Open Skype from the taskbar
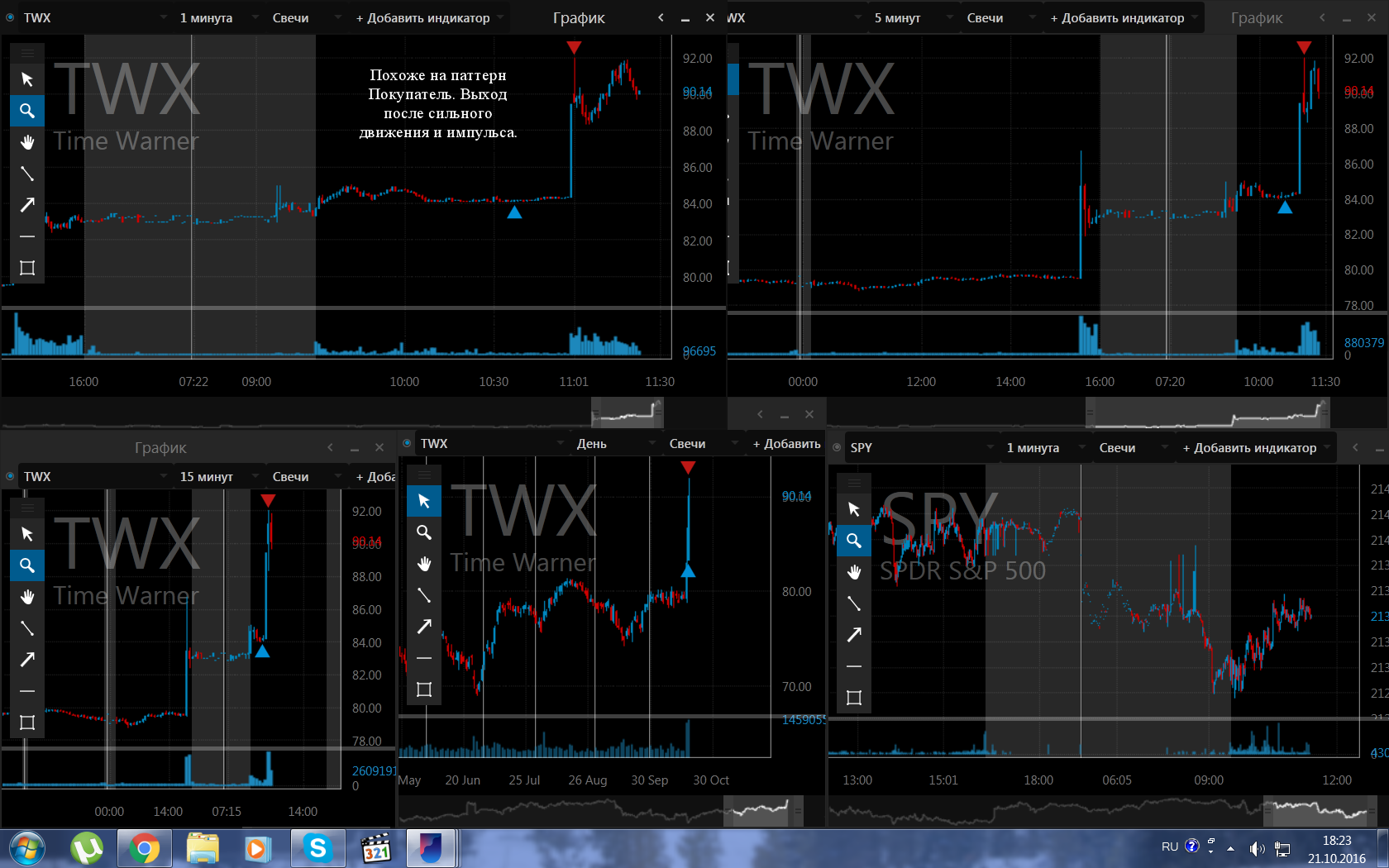The image size is (1389, 868). click(317, 848)
